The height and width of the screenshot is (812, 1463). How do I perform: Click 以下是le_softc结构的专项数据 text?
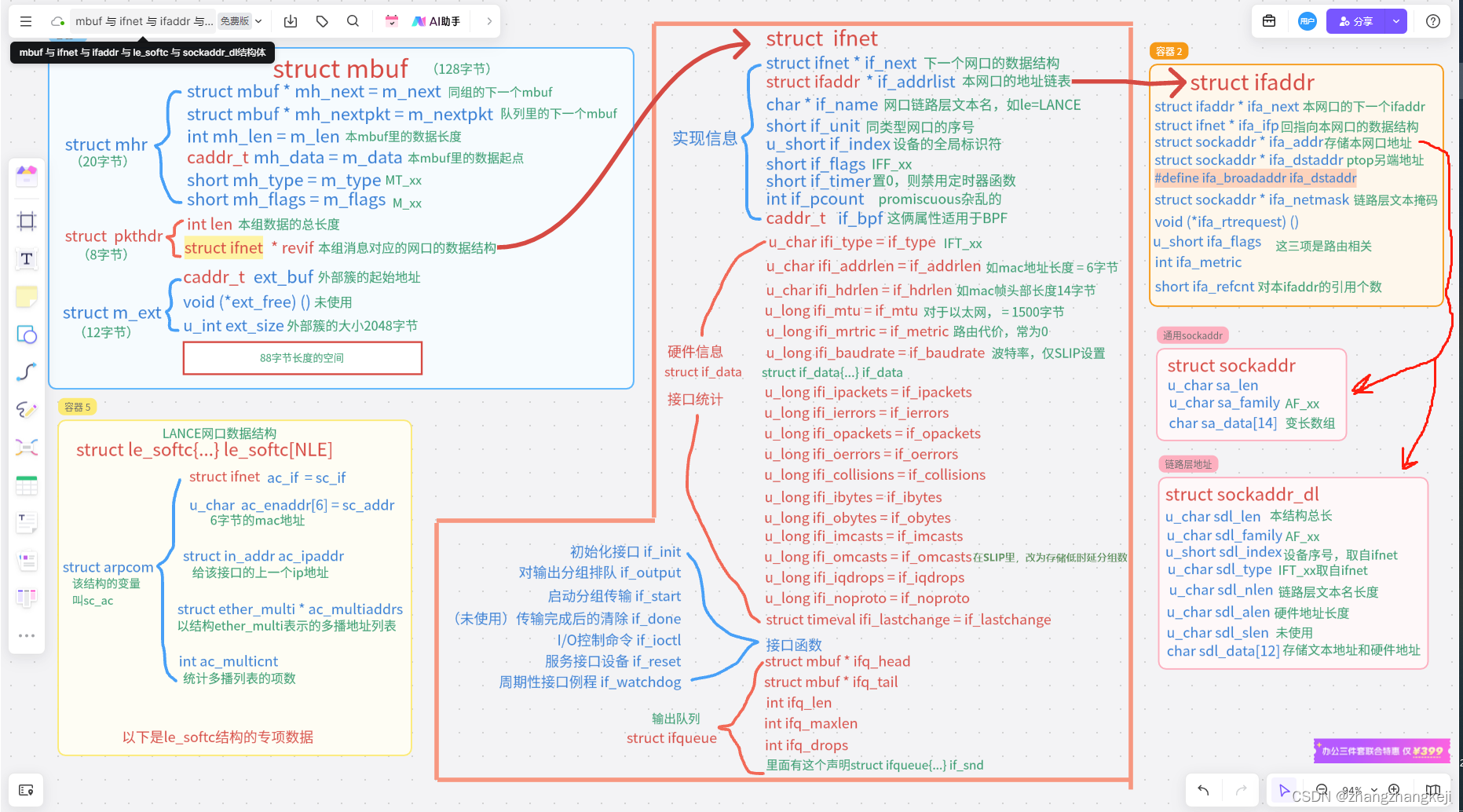(218, 737)
